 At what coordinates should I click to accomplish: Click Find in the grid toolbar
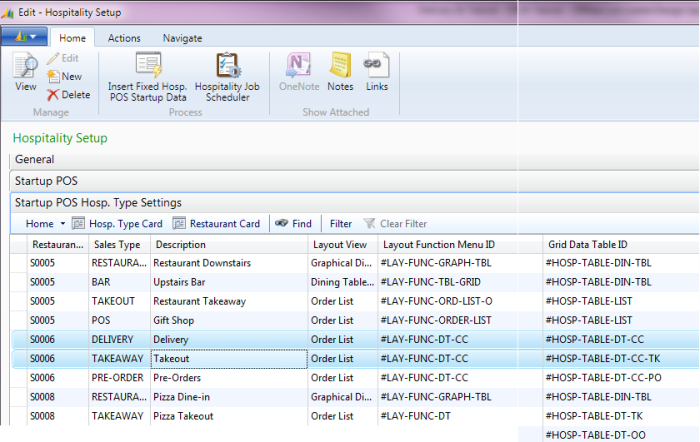(x=293, y=224)
